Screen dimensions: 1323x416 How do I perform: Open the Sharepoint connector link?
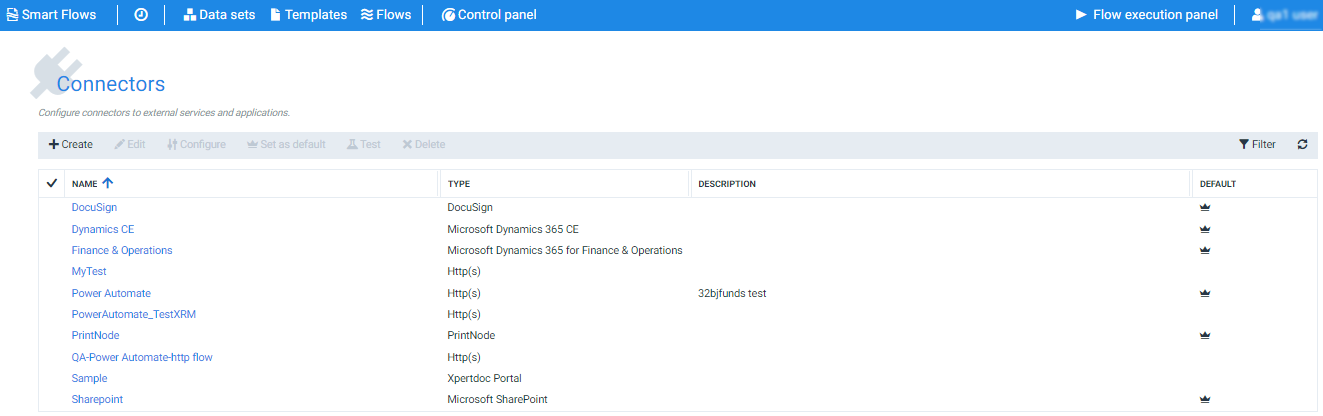(97, 399)
